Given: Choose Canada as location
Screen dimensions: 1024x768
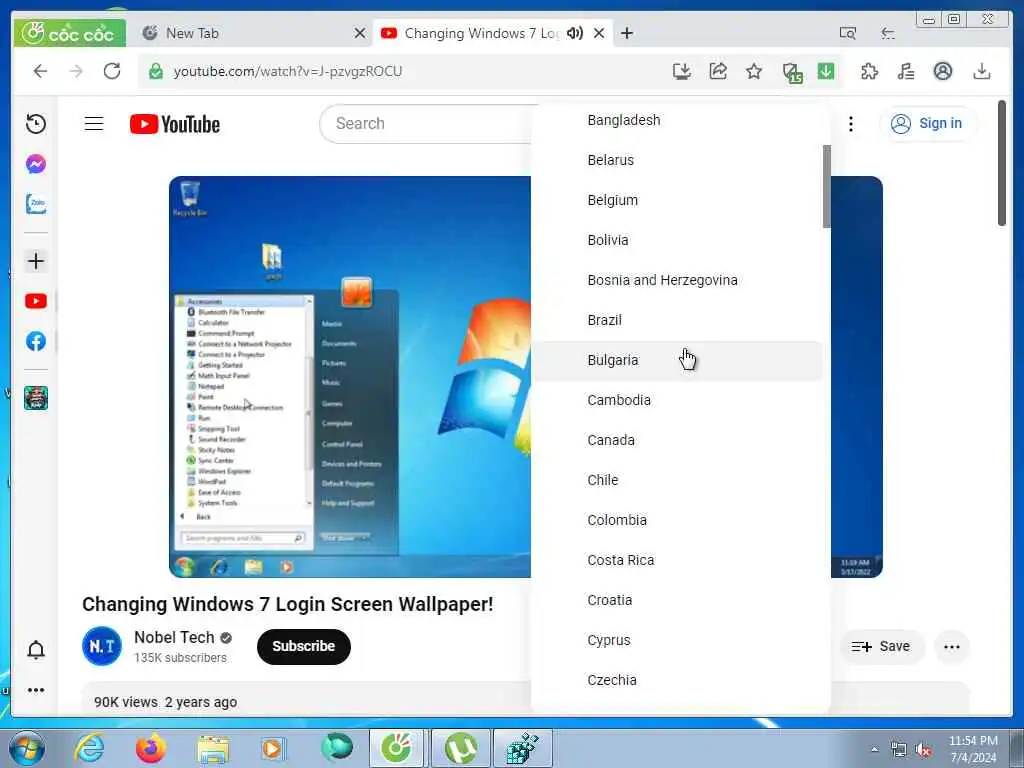Looking at the screenshot, I should 678,440.
